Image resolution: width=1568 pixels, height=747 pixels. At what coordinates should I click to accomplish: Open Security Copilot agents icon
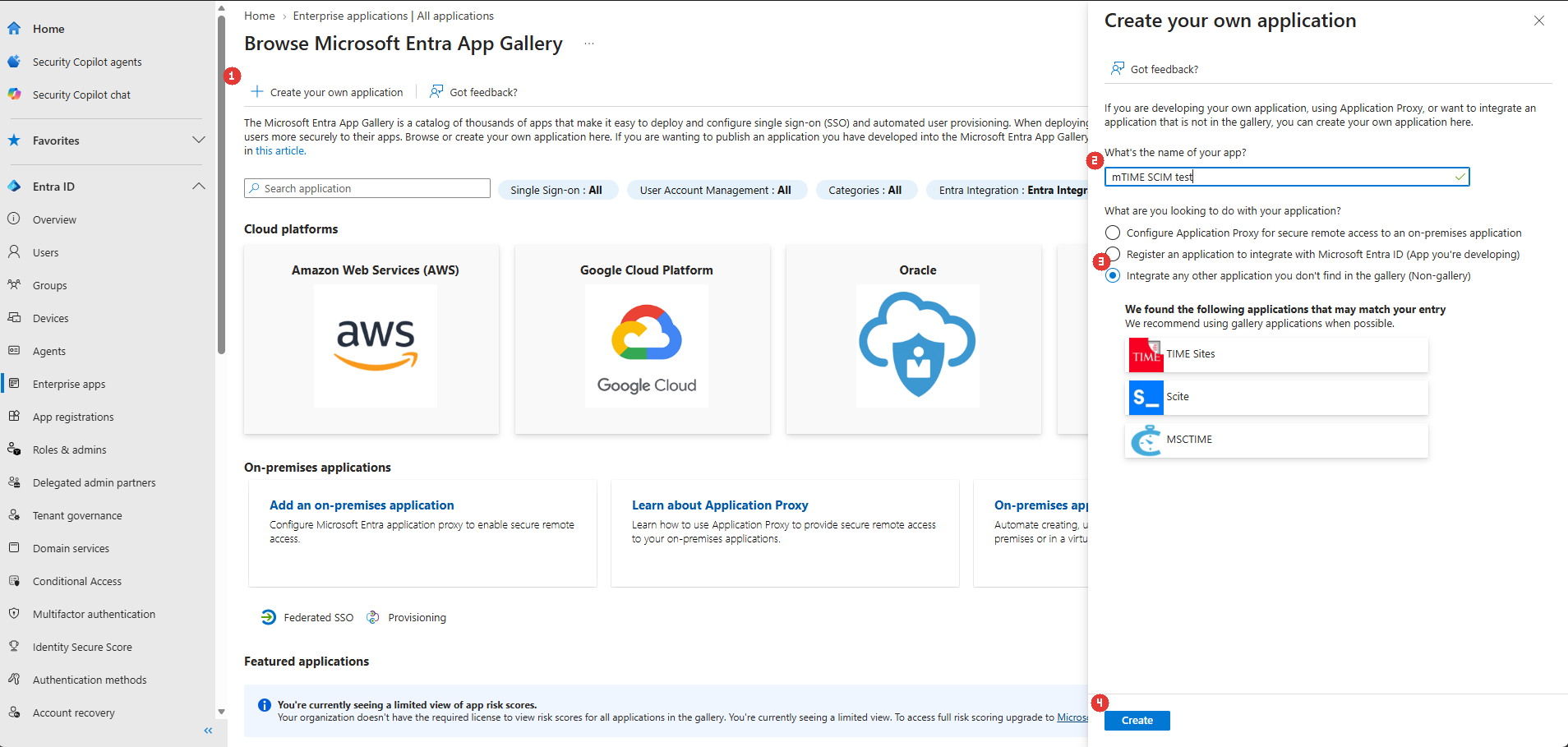coord(14,62)
